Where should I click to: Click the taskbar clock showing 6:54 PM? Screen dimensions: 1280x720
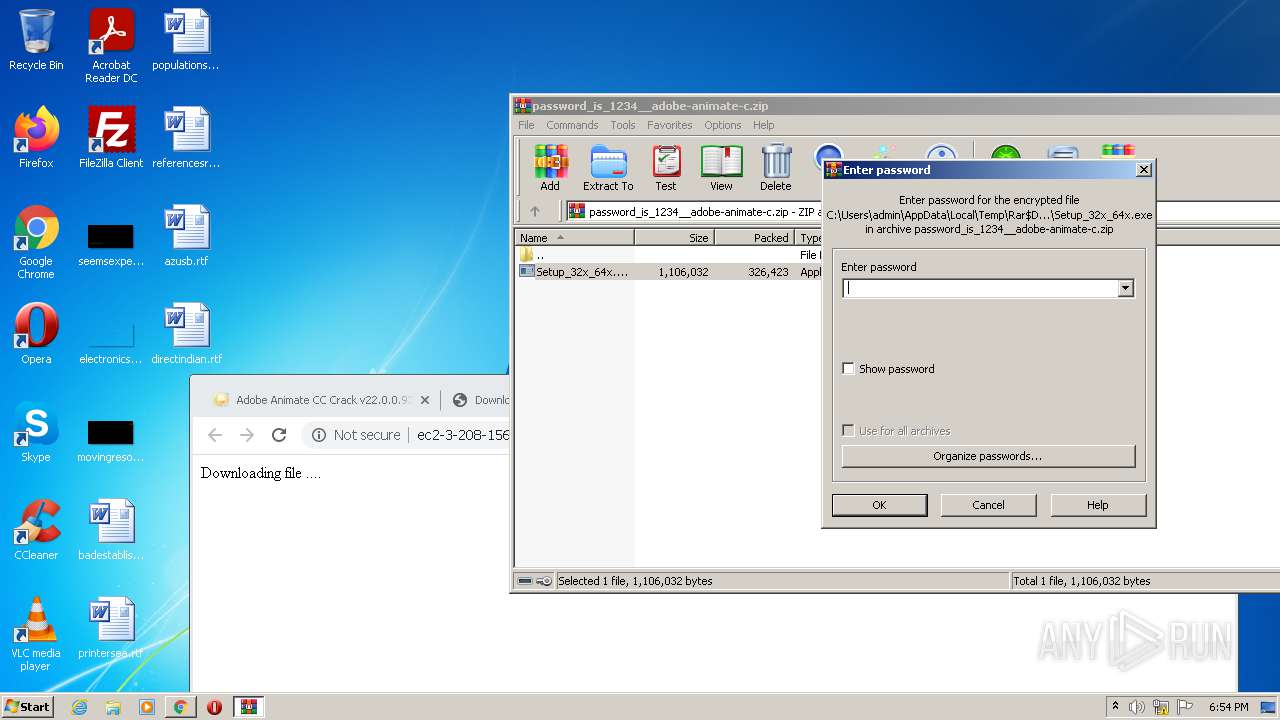(1228, 707)
